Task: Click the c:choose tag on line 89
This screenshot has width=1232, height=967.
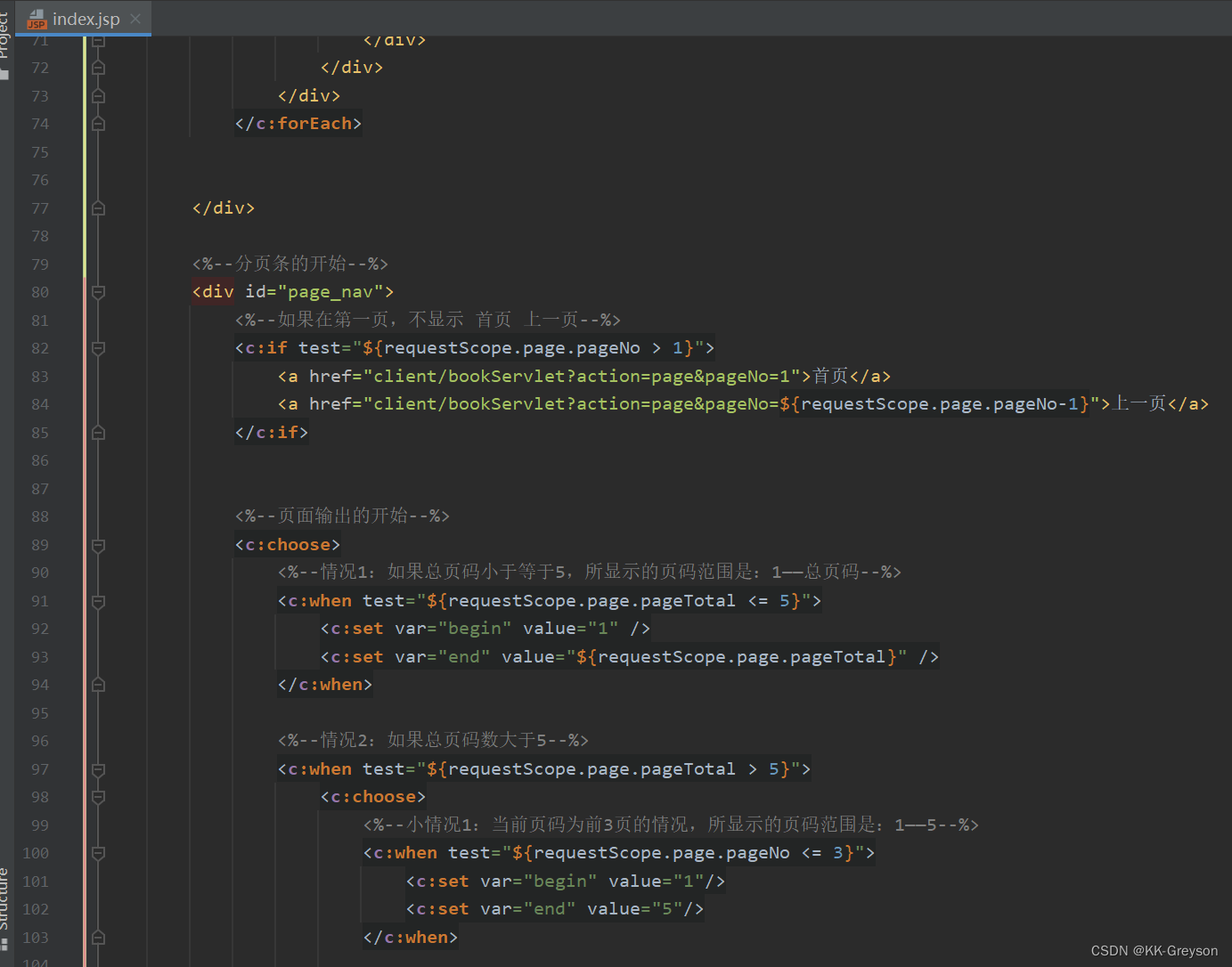Action: [x=288, y=545]
